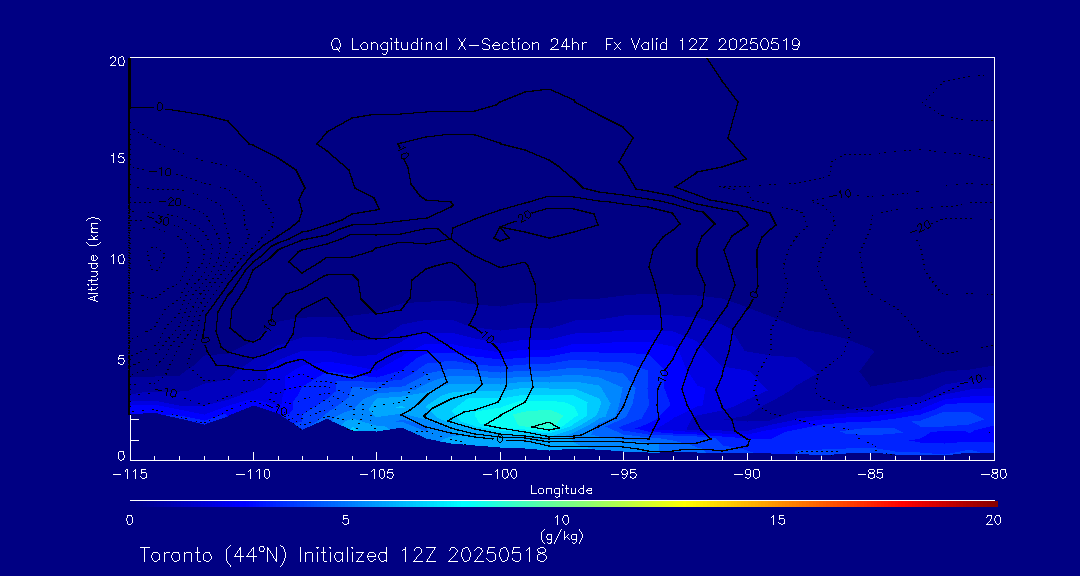This screenshot has width=1080, height=576.
Task: Click the altitude axis tick label 20
Action: [x=116, y=61]
